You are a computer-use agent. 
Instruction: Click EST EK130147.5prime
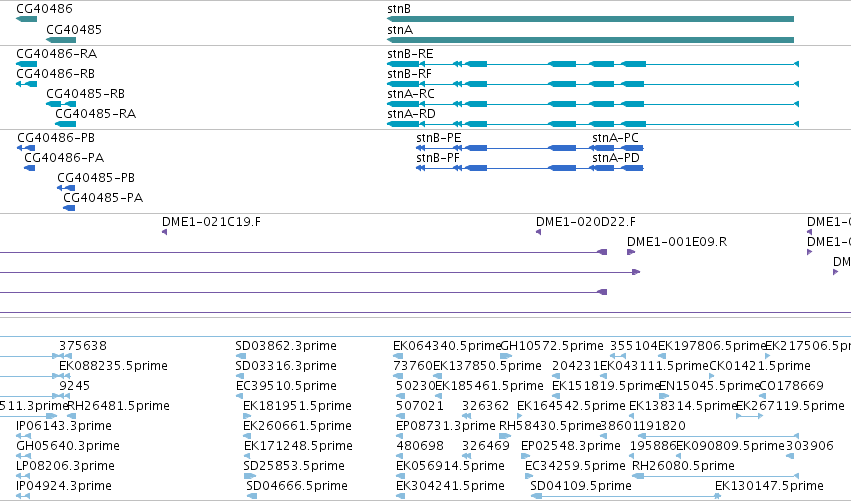(769, 485)
